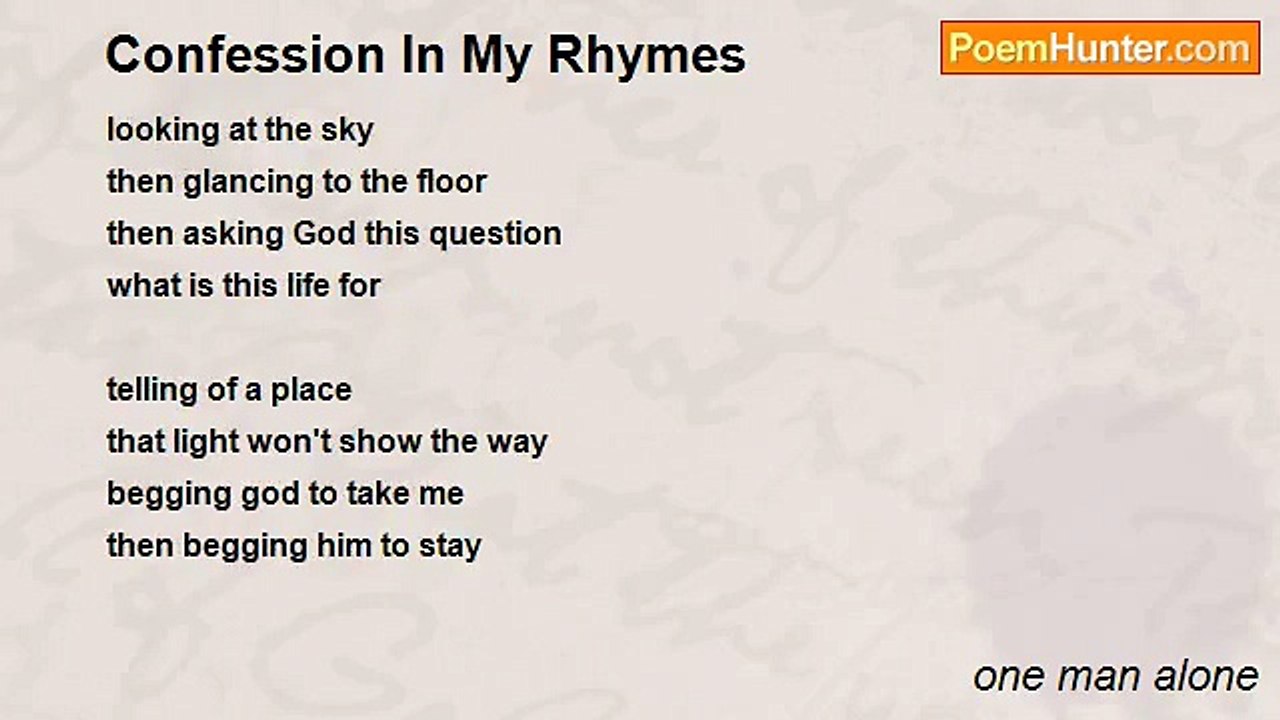Click the line that light won't show the way

coord(327,442)
